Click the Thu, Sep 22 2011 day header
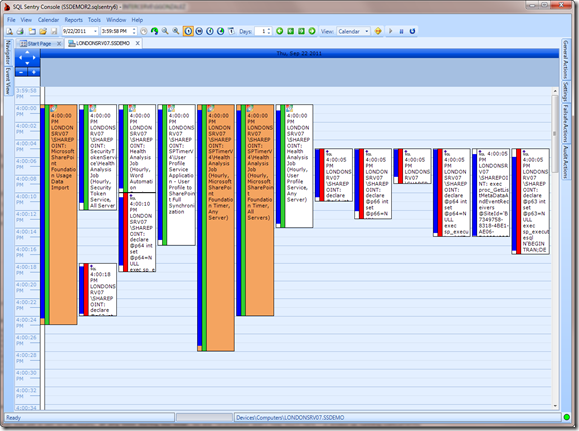This screenshot has height=431, width=579. (299, 54)
